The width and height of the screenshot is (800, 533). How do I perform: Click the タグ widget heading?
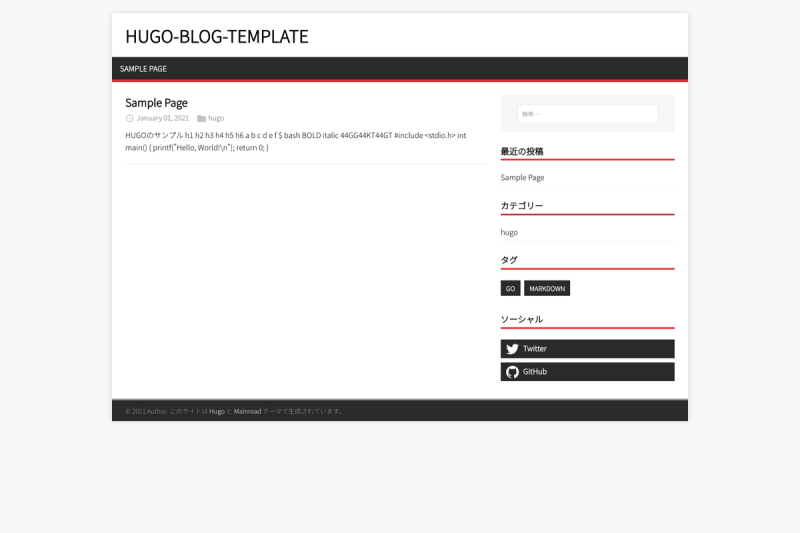pyautogui.click(x=509, y=260)
